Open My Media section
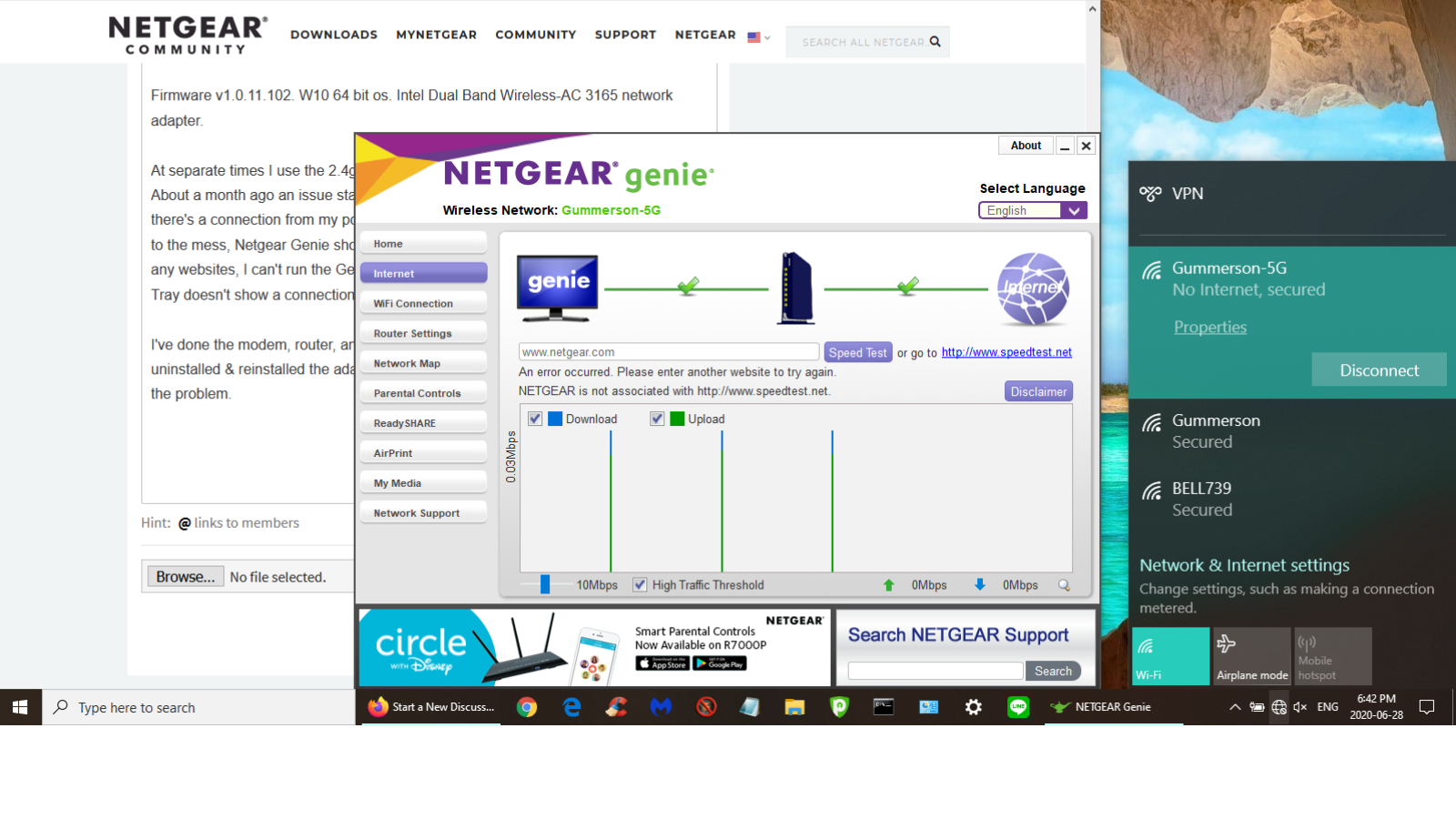 click(x=423, y=483)
